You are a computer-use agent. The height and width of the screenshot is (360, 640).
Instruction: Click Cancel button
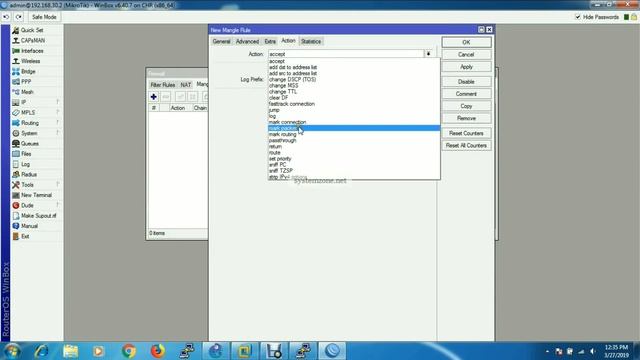point(466,54)
